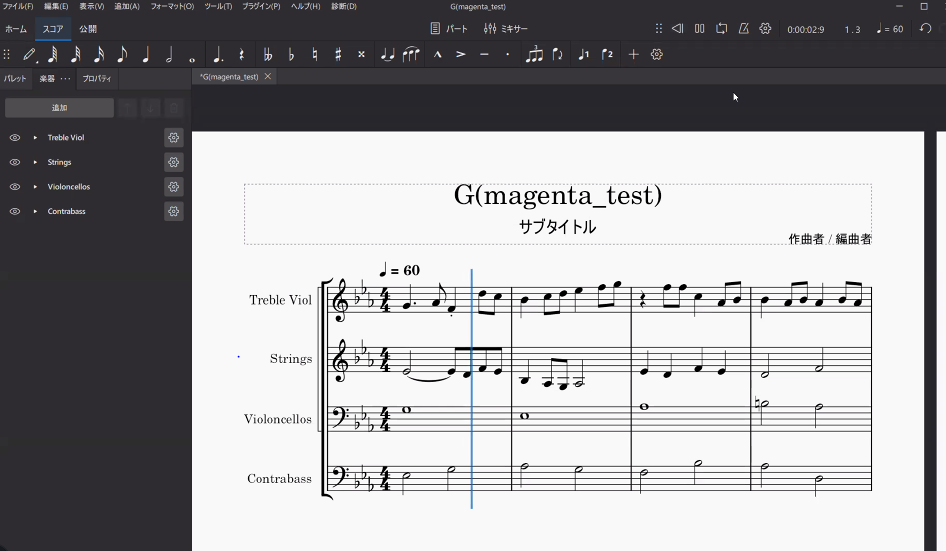
Task: Open note input toolbar settings gear
Action: click(657, 55)
